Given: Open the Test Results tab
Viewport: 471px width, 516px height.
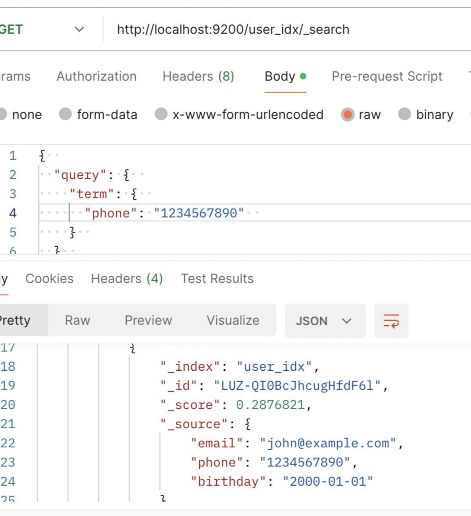Looking at the screenshot, I should click(217, 279).
